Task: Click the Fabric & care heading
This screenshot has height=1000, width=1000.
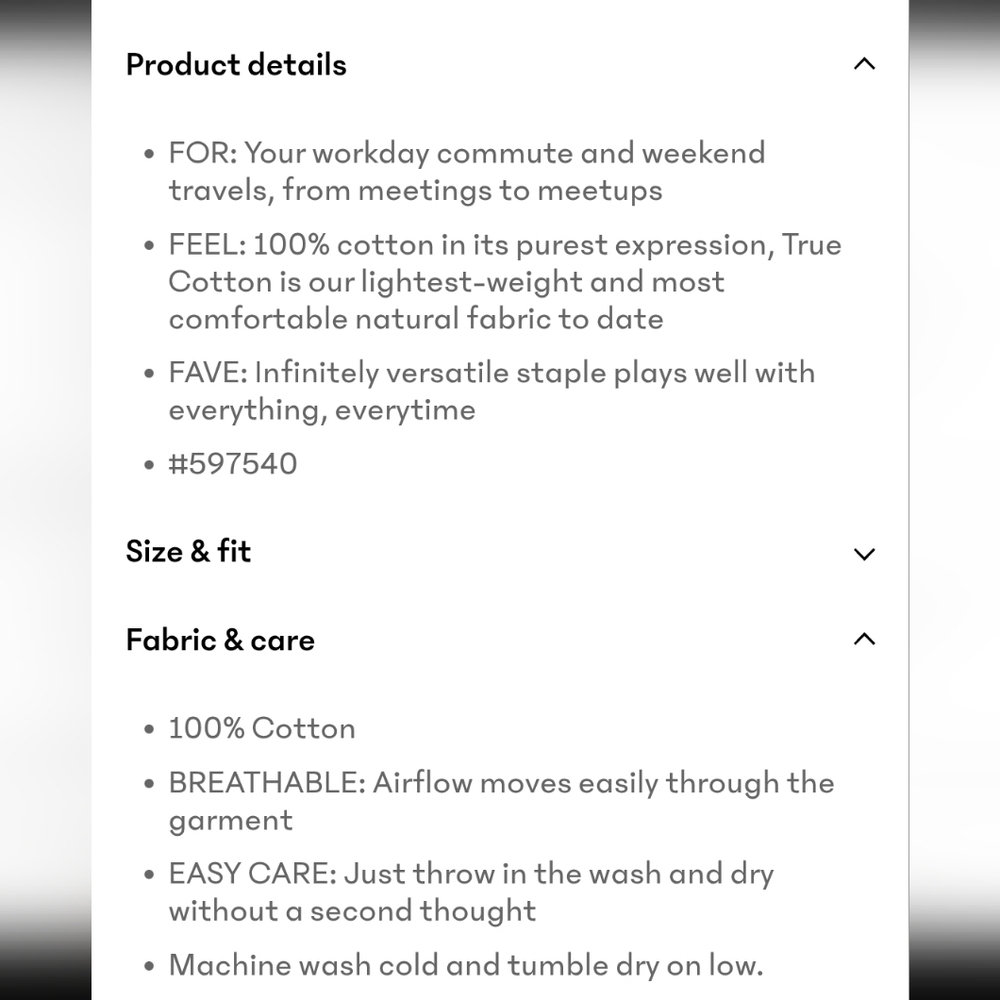Action: tap(220, 640)
